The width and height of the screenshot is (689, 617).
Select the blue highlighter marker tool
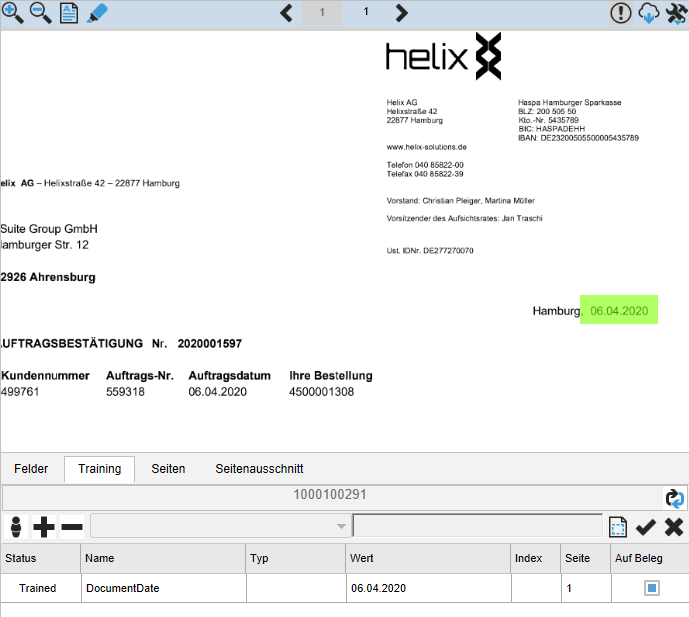click(97, 13)
